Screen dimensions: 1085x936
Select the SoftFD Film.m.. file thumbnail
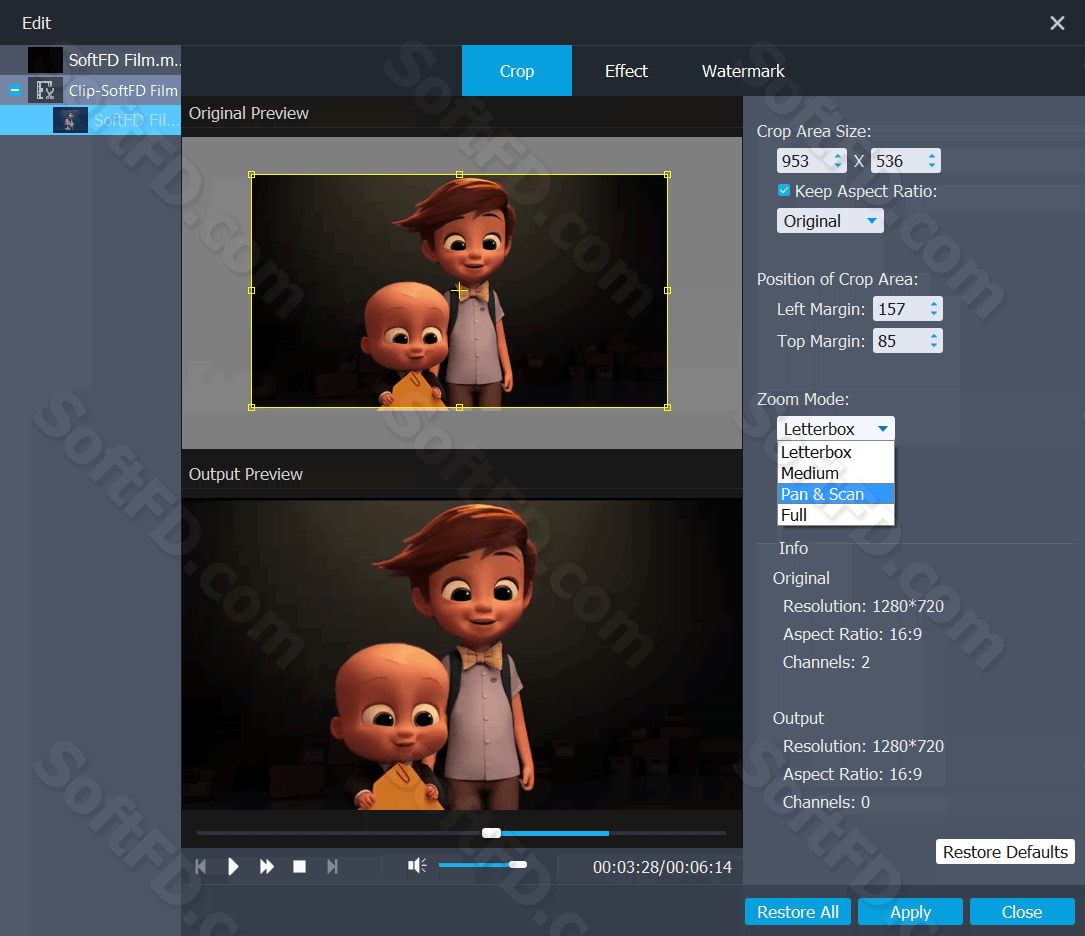click(45, 60)
